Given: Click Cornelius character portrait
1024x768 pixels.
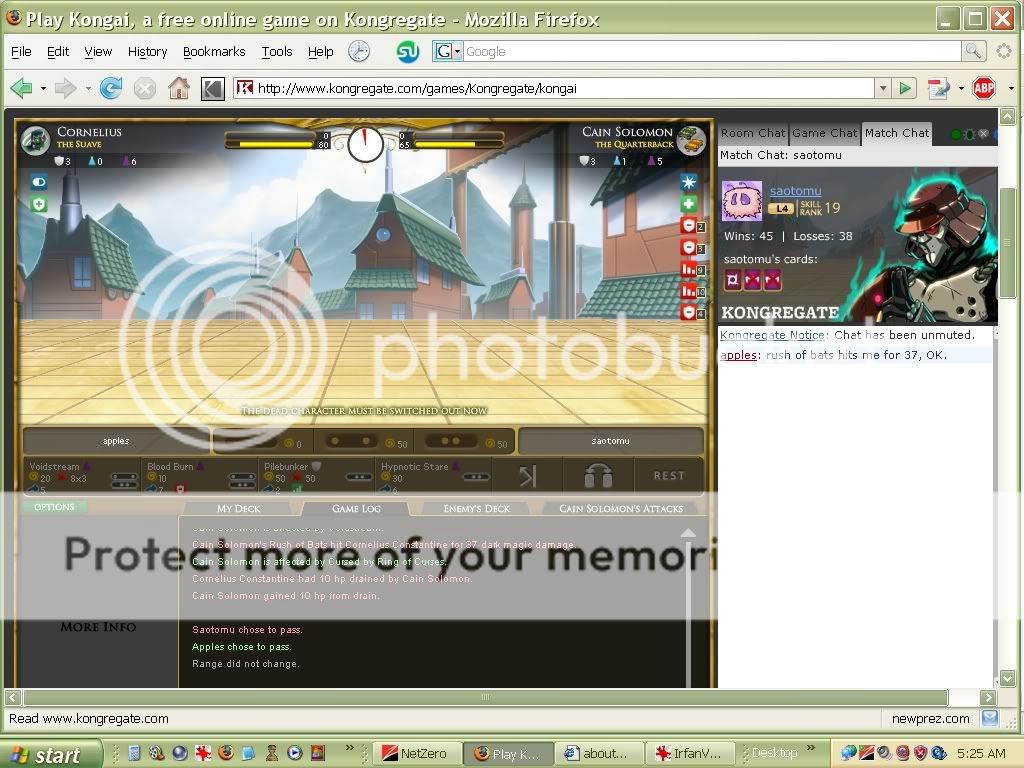Looking at the screenshot, I should (x=35, y=140).
